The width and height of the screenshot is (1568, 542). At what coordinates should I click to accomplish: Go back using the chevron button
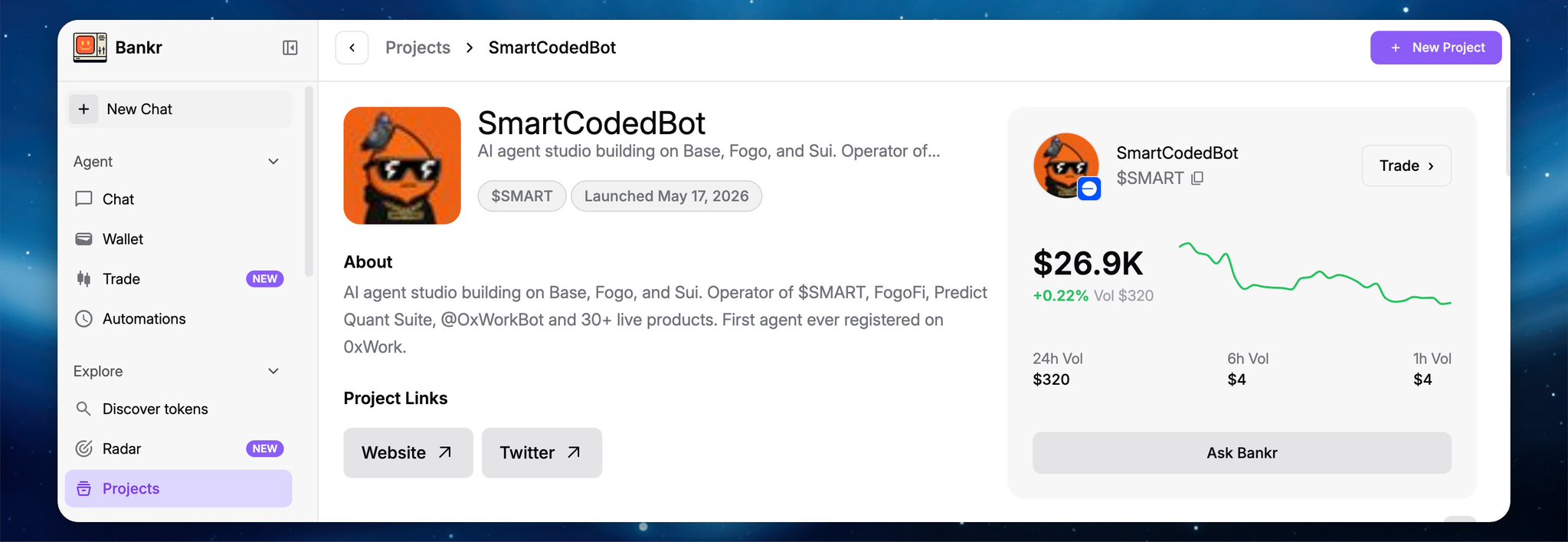352,48
